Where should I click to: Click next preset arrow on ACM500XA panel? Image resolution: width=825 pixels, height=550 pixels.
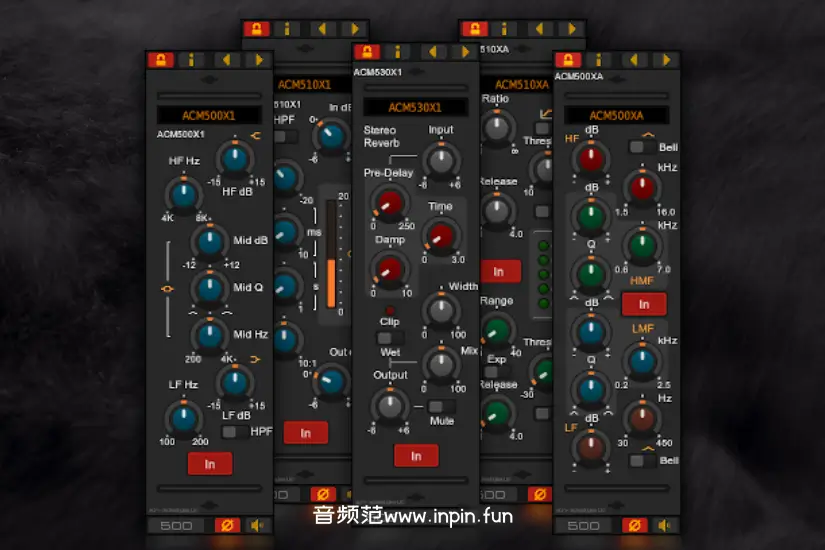(666, 60)
